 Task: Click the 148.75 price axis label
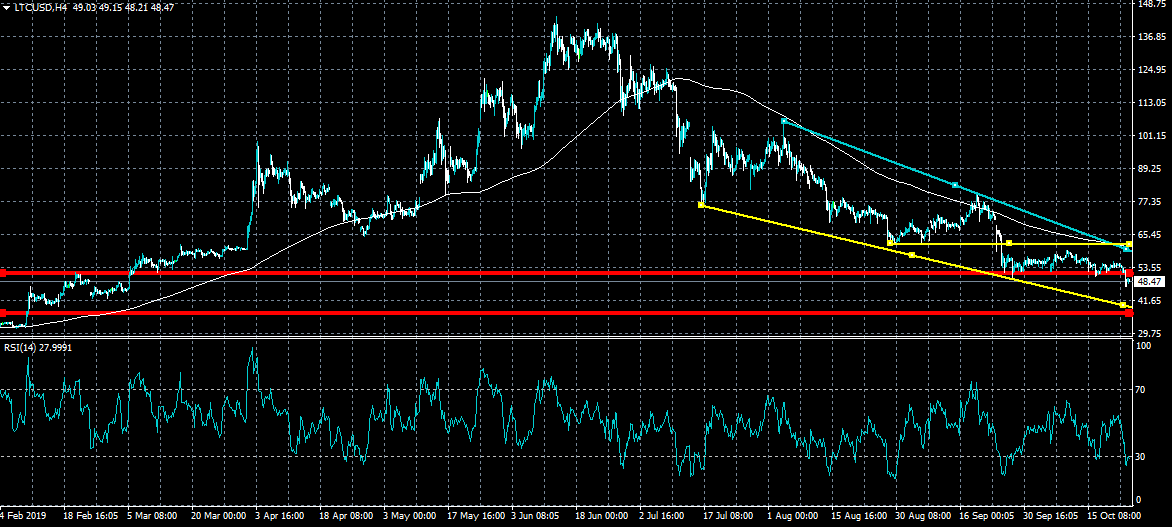click(x=1151, y=4)
